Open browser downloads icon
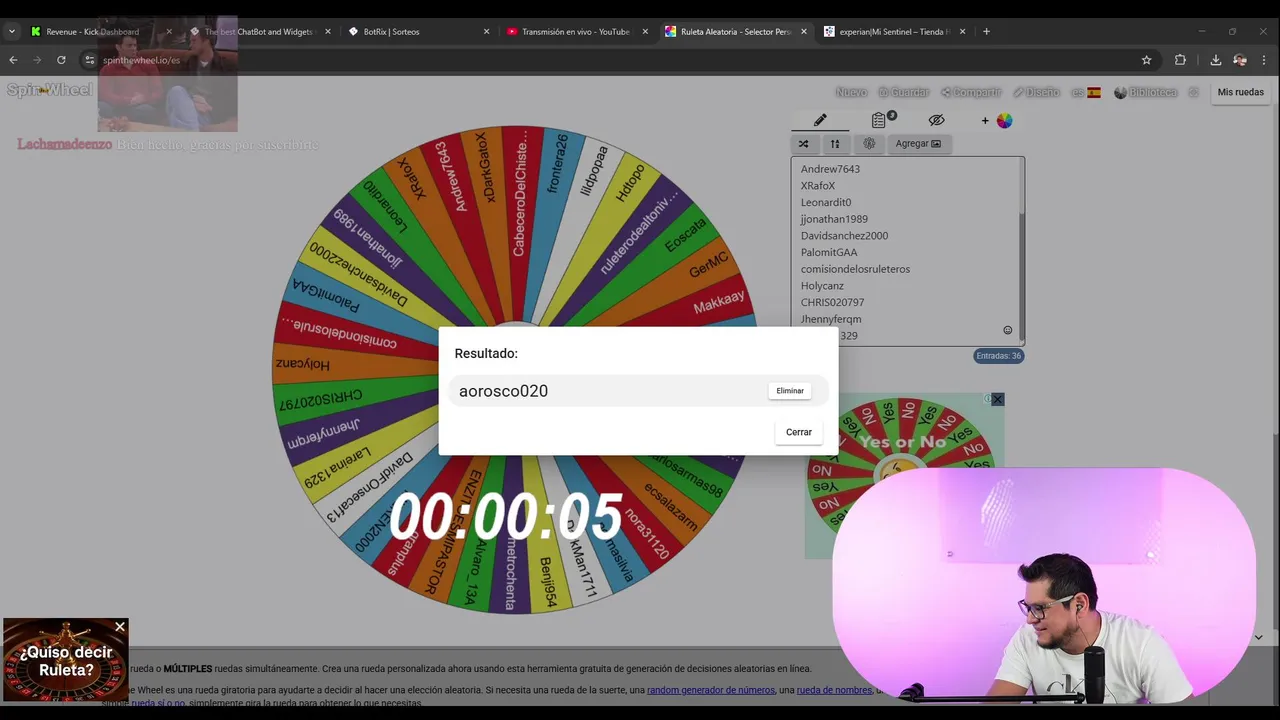Image resolution: width=1280 pixels, height=720 pixels. coord(1215,60)
